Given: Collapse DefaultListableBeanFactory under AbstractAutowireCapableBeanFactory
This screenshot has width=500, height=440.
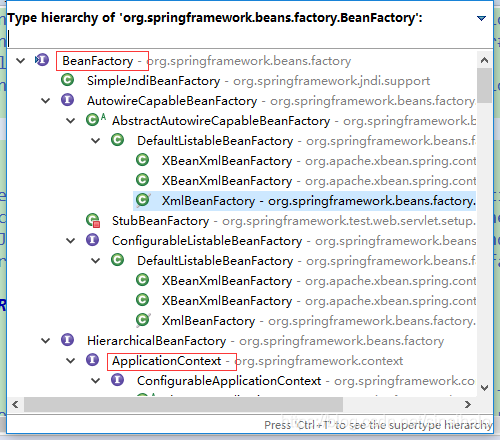Looking at the screenshot, I should (96, 141).
